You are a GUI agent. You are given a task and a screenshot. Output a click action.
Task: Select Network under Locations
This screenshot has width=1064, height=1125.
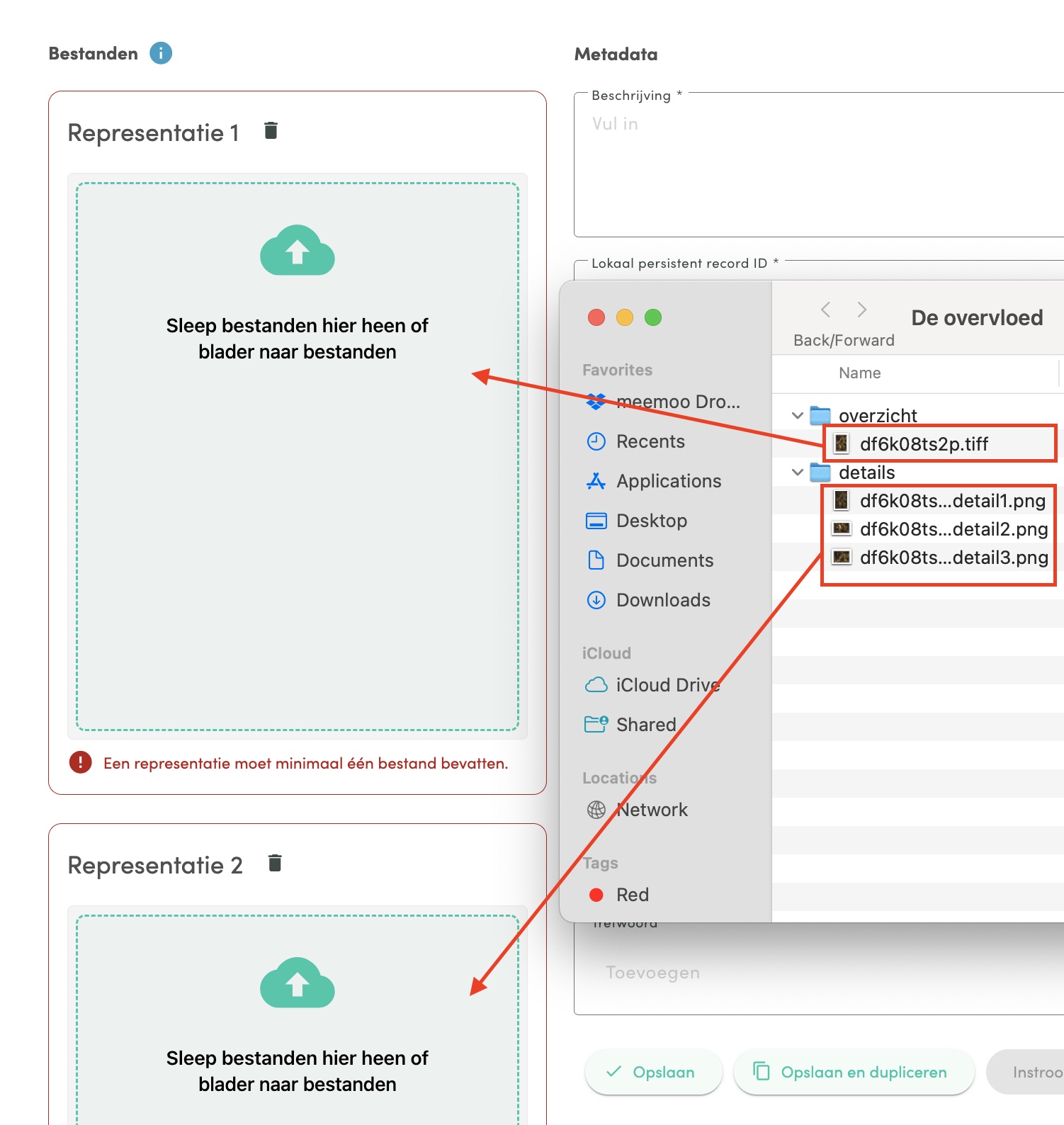[x=636, y=810]
